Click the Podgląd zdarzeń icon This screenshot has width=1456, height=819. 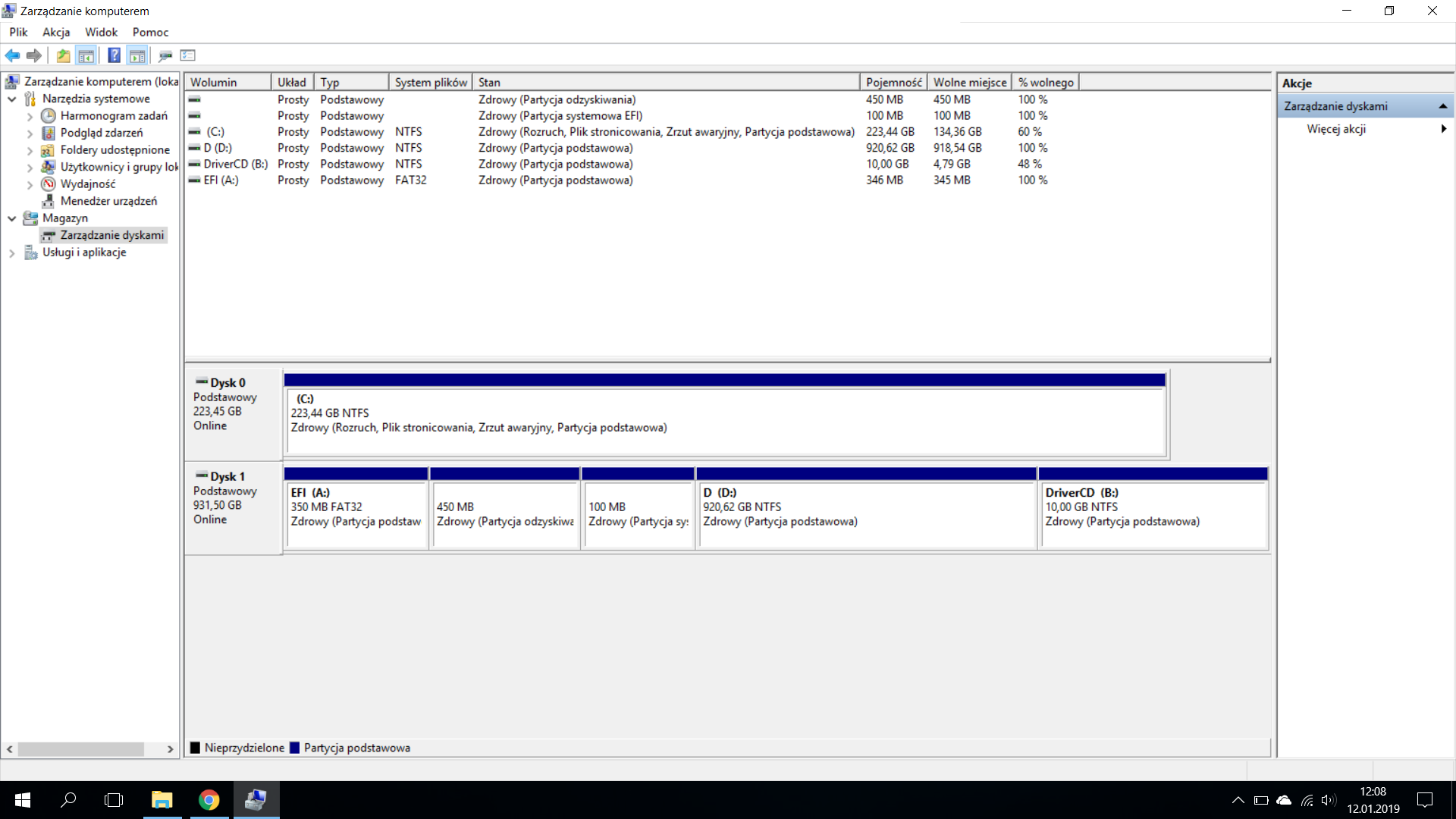pos(48,133)
